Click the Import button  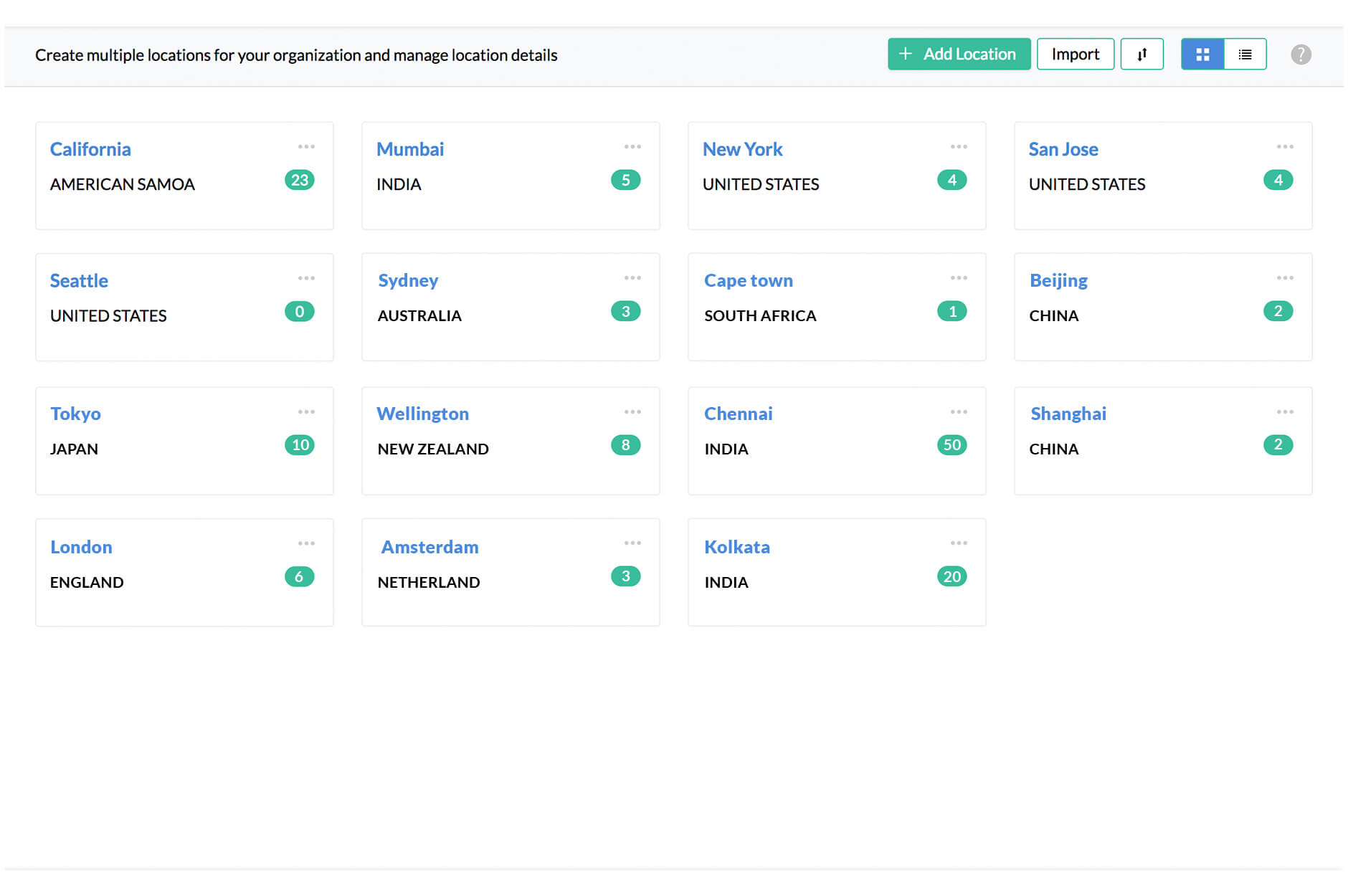(1075, 54)
